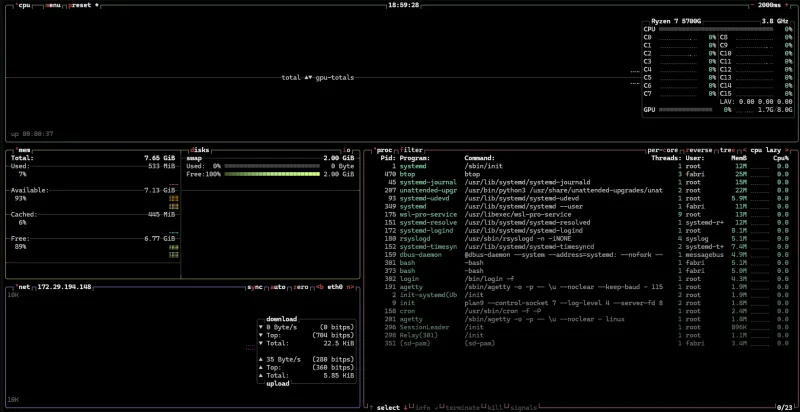This screenshot has width=800, height=412.
Task: Toggle network sync scaling
Action: pos(255,287)
